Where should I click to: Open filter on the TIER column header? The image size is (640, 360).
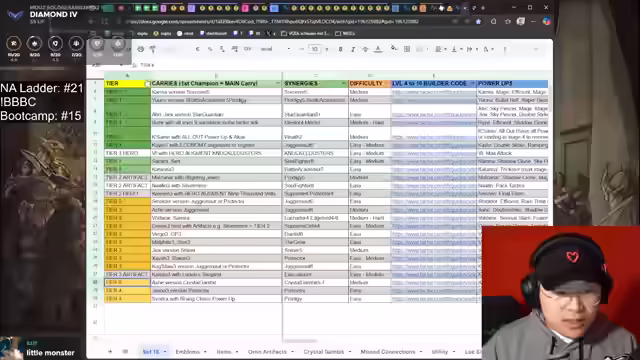(x=147, y=84)
